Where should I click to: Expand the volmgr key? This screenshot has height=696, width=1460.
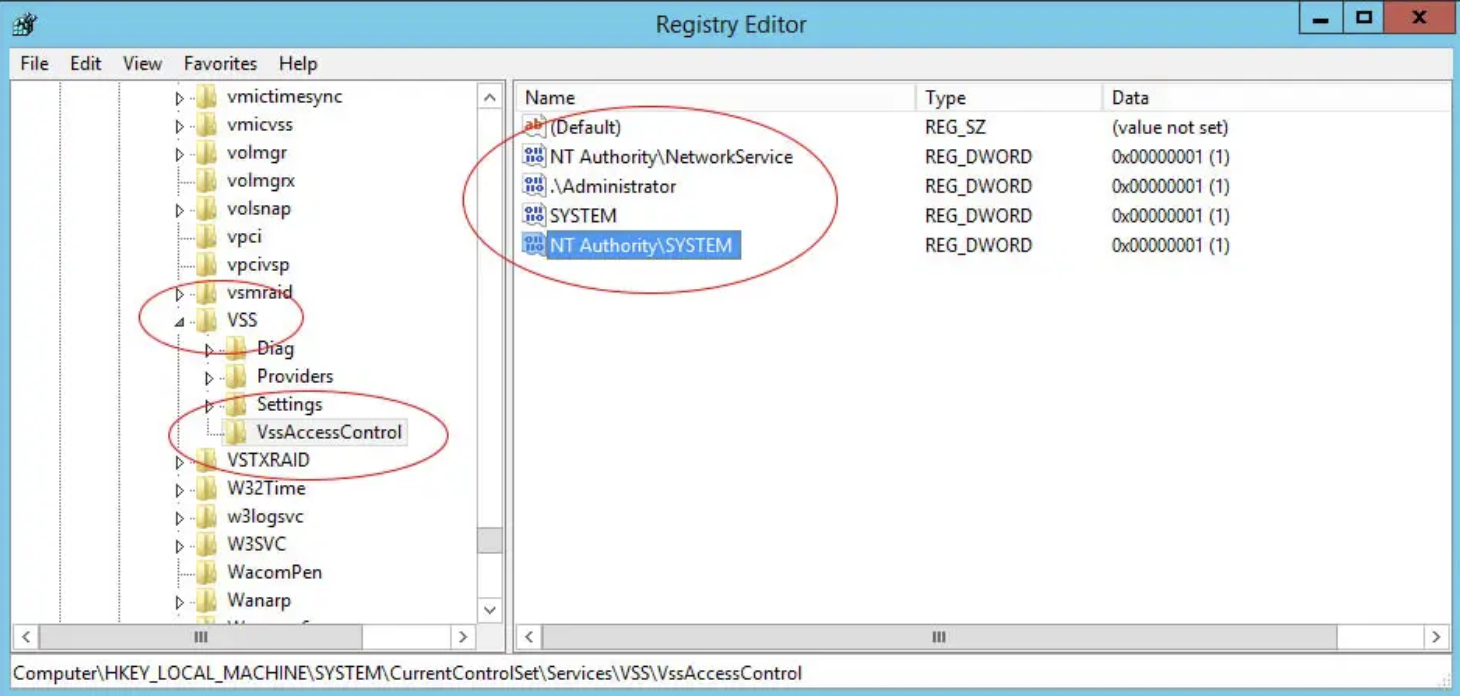tap(180, 154)
